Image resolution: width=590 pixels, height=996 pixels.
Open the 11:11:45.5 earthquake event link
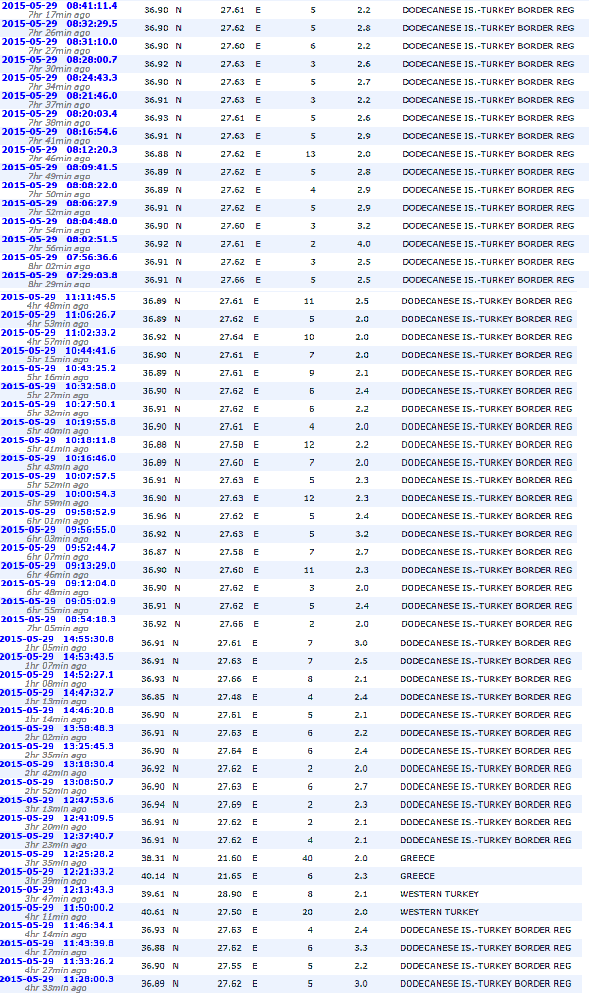point(58,297)
